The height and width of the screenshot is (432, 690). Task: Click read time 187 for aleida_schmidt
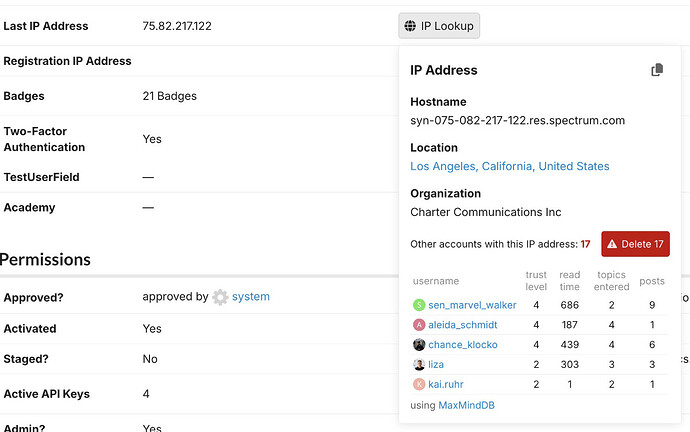point(569,325)
